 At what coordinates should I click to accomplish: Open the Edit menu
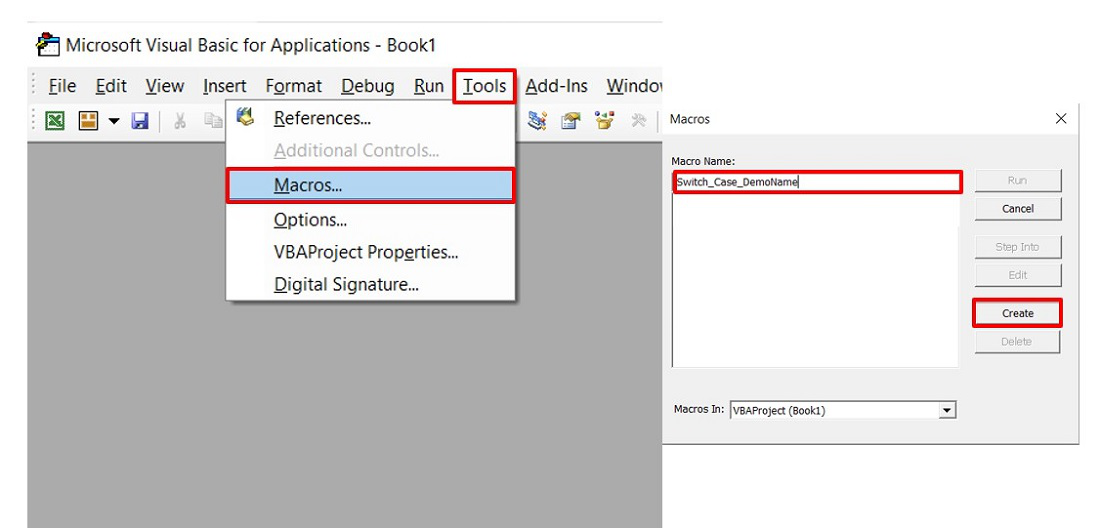[x=111, y=86]
